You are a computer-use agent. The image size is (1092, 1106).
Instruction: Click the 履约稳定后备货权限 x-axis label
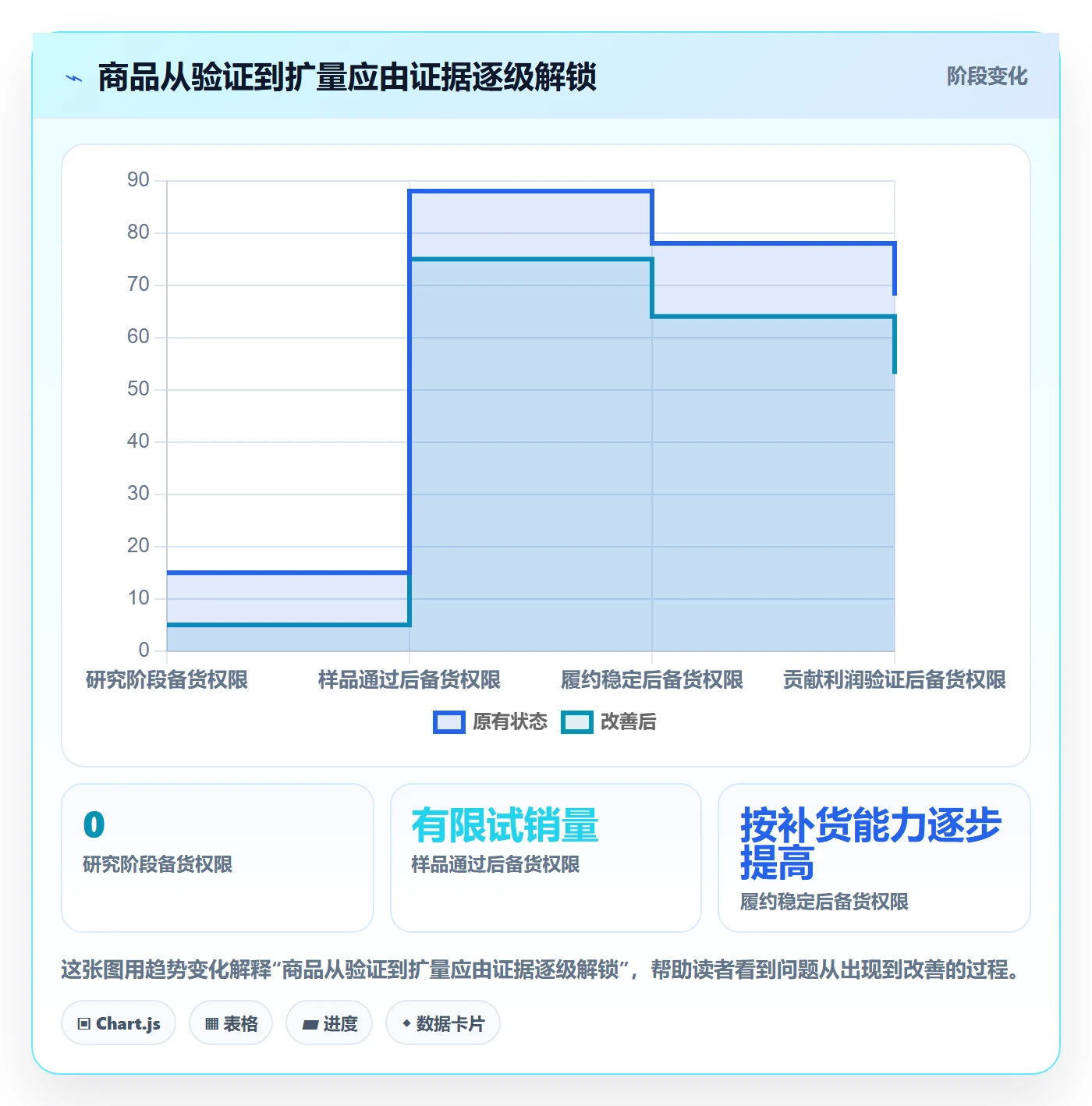point(652,680)
